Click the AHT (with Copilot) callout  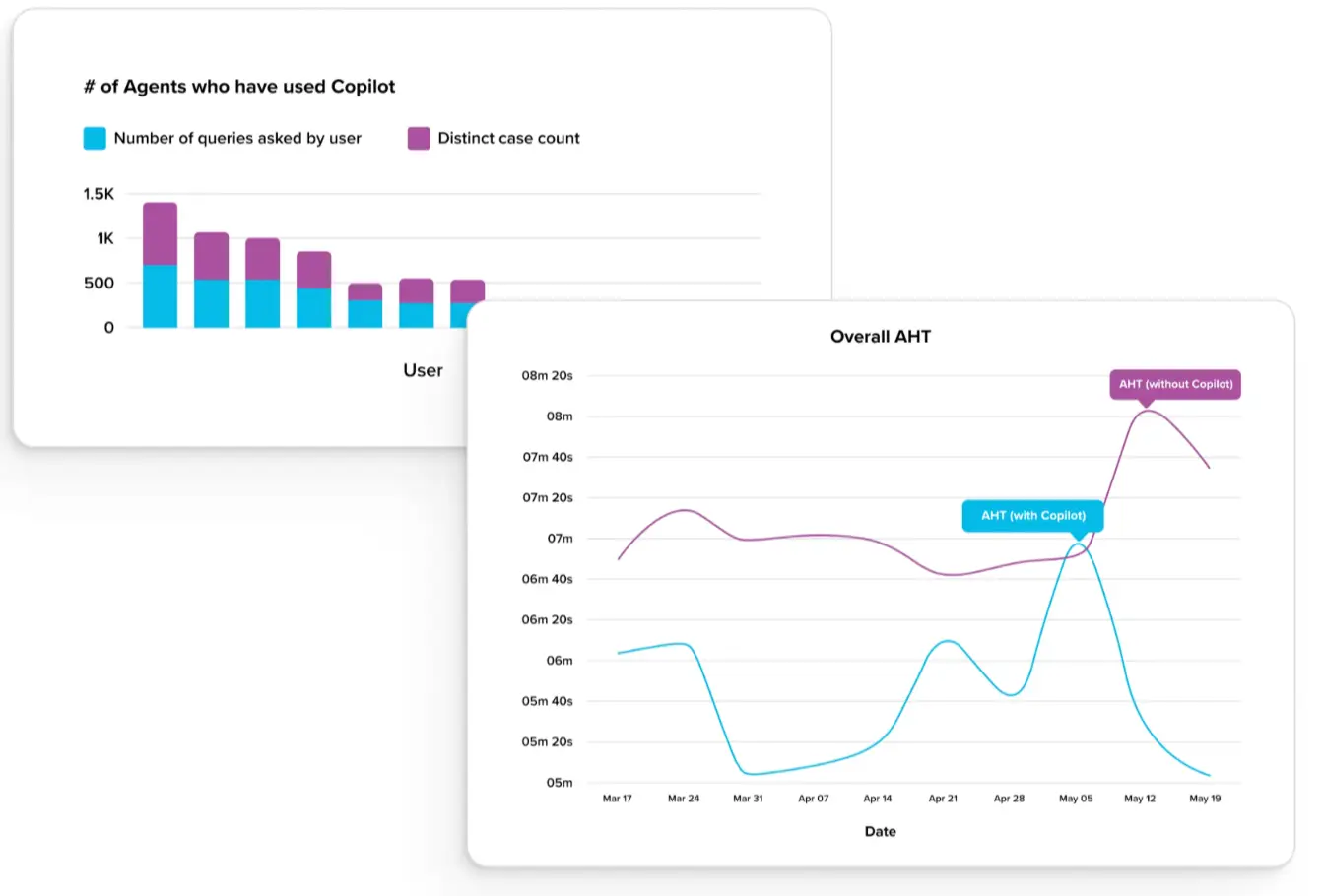pyautogui.click(x=1032, y=515)
